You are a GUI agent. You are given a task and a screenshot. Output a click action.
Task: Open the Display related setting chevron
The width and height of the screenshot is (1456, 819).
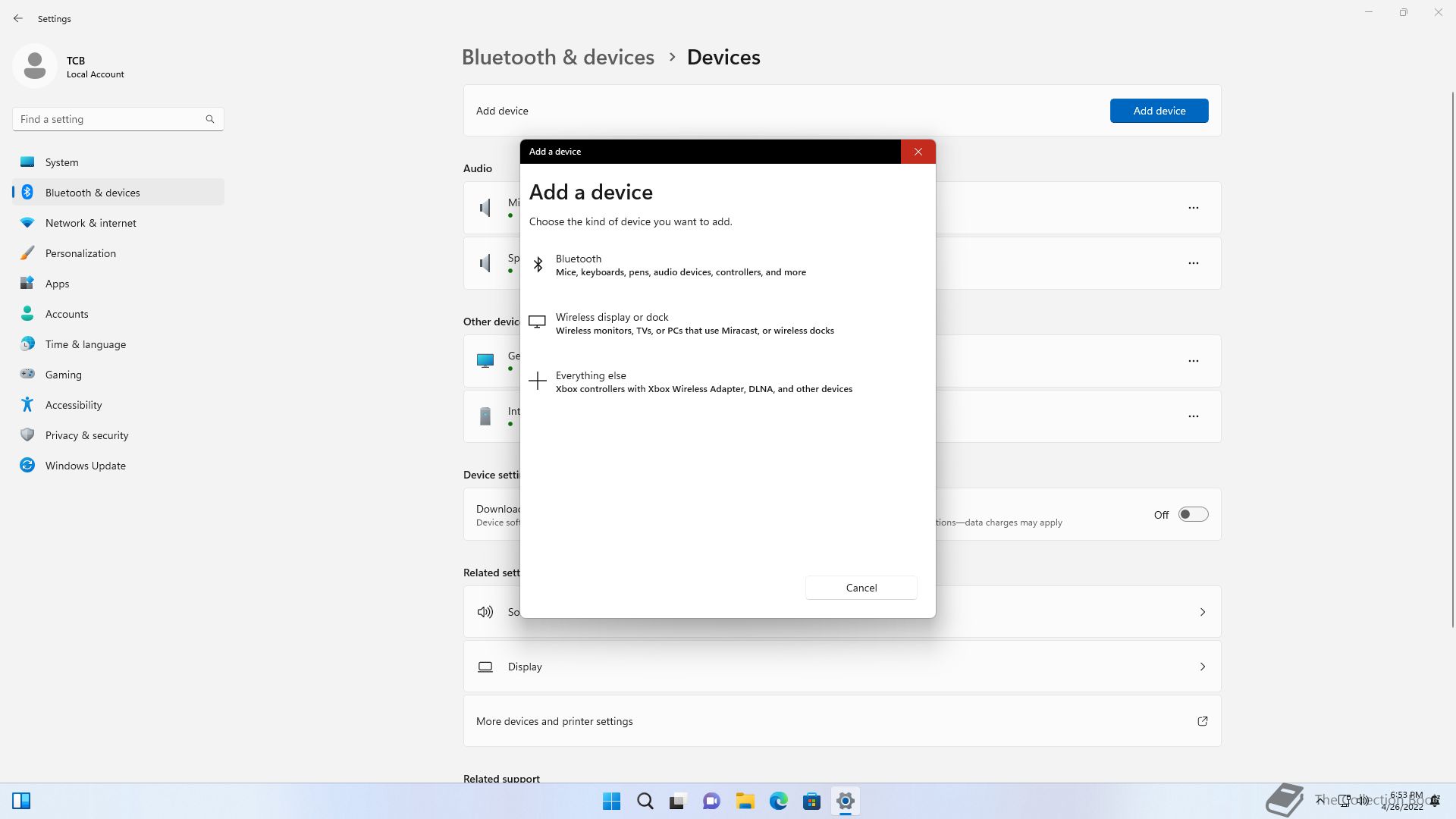(x=1202, y=667)
